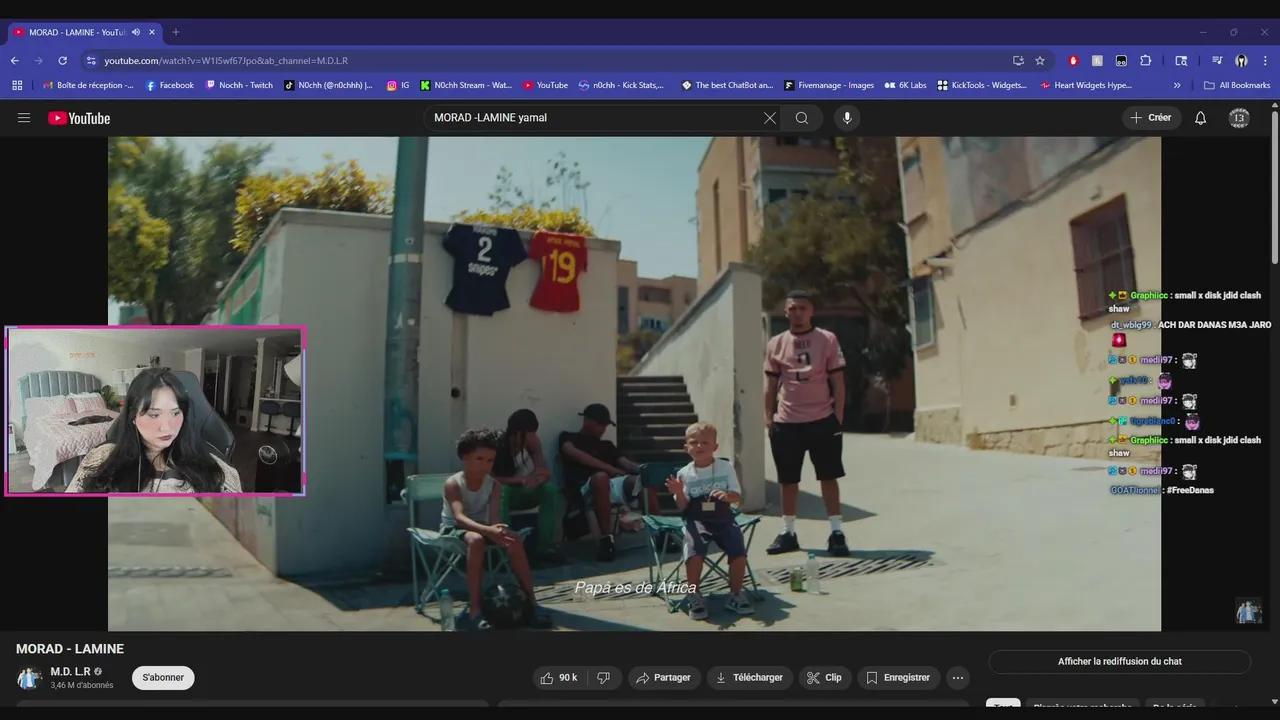Expand the hidden bookmarks chevron
The image size is (1280, 720).
(1177, 86)
